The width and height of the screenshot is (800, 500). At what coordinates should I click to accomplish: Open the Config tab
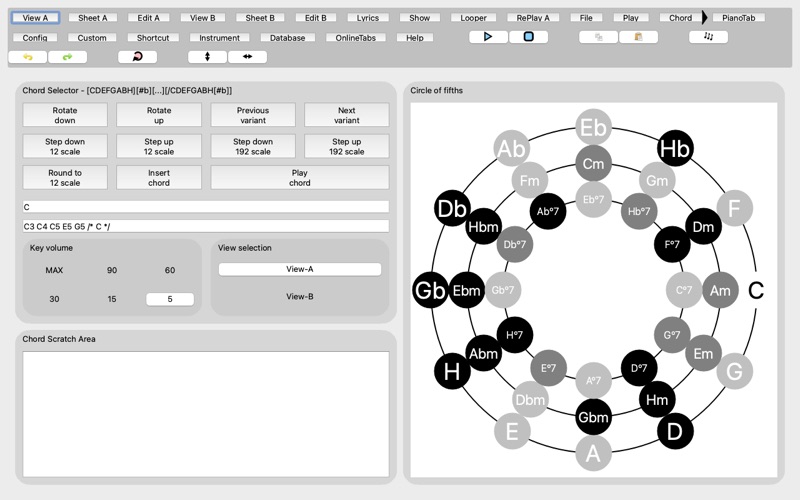tap(35, 37)
